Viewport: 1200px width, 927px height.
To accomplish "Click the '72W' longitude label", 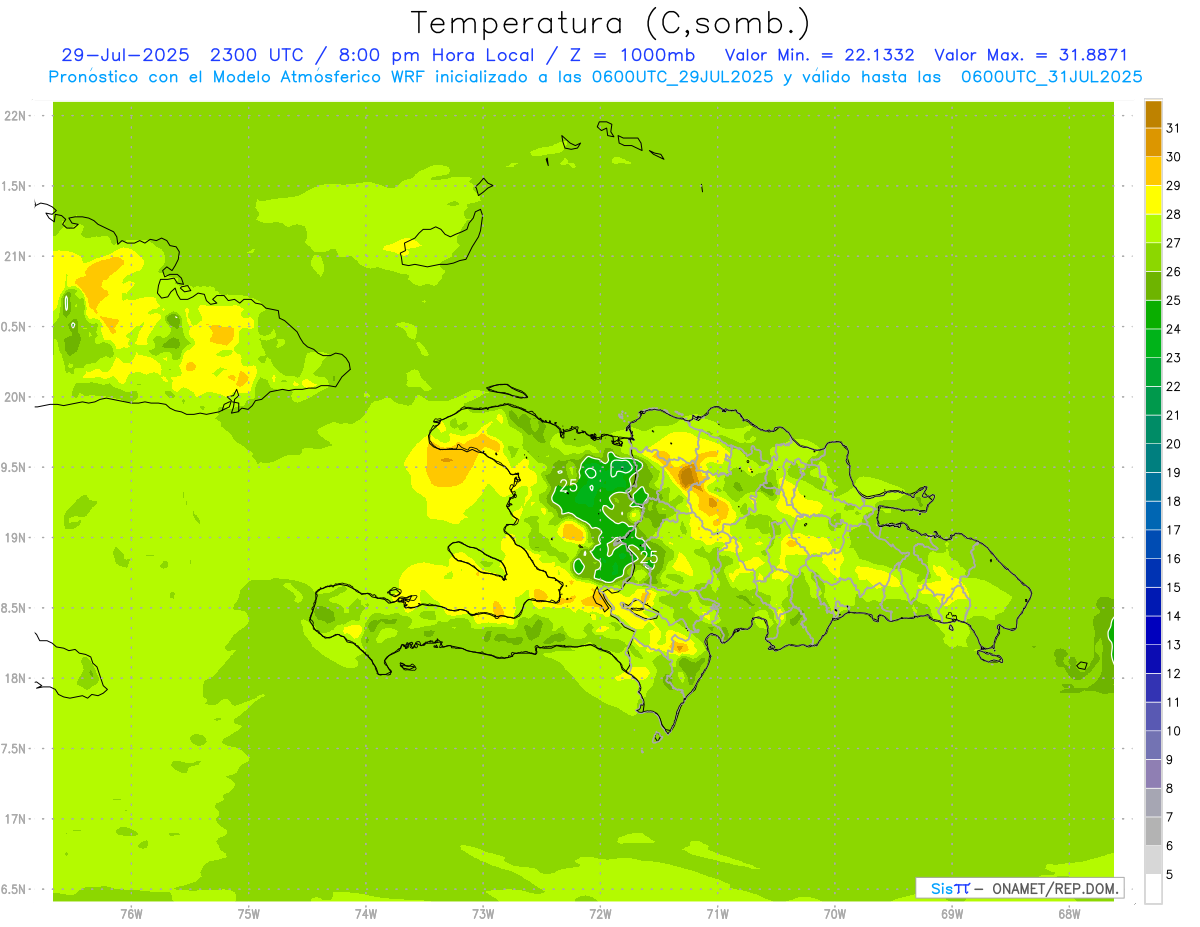I will [x=600, y=913].
